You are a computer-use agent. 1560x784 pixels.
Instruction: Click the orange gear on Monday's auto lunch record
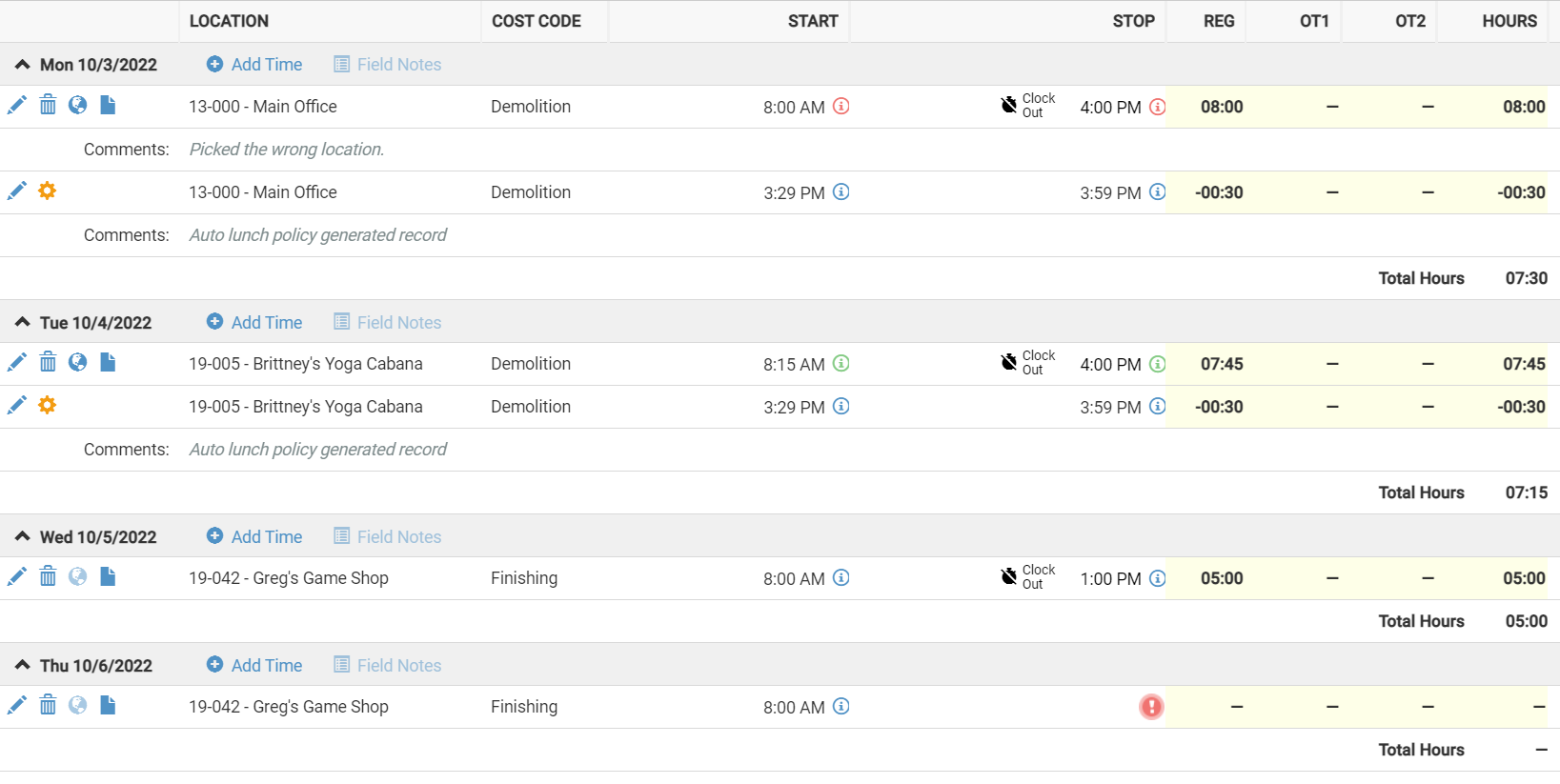click(x=48, y=191)
